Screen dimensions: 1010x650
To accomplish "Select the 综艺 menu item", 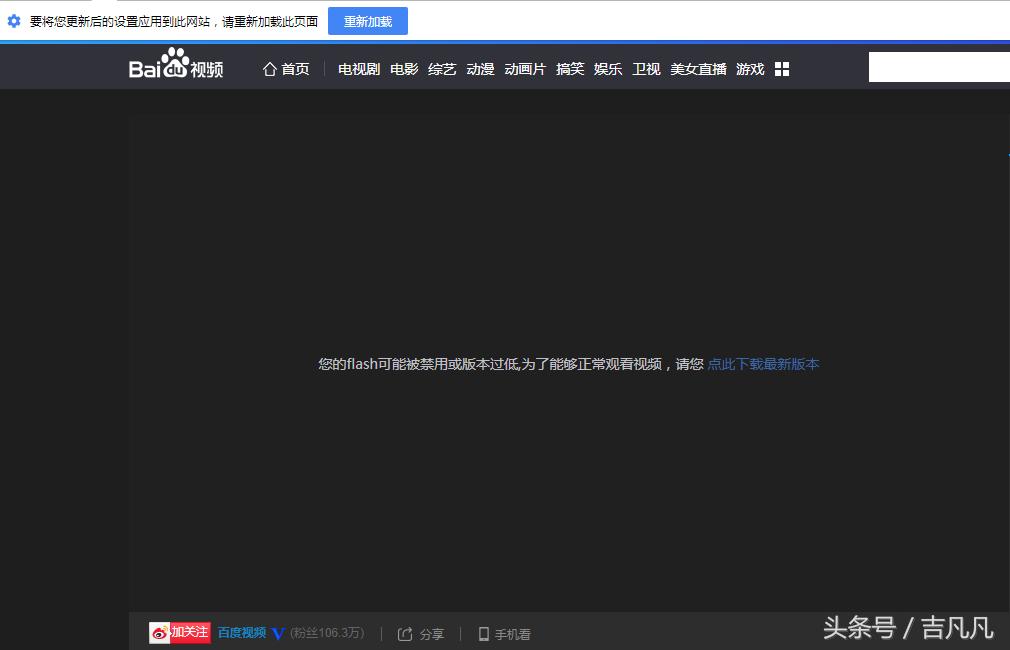I will pyautogui.click(x=441, y=68).
